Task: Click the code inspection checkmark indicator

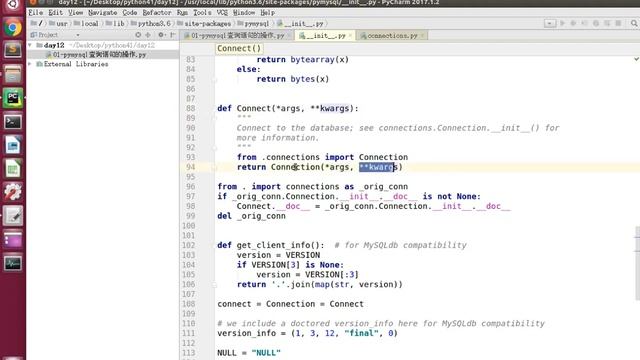Action: click(636, 59)
